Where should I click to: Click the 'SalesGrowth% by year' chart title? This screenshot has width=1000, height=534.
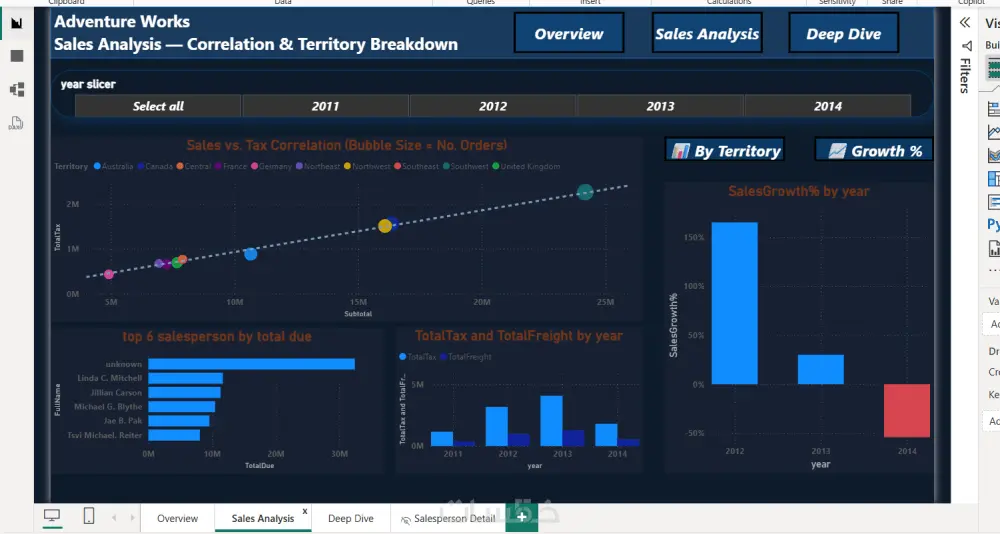pyautogui.click(x=798, y=191)
